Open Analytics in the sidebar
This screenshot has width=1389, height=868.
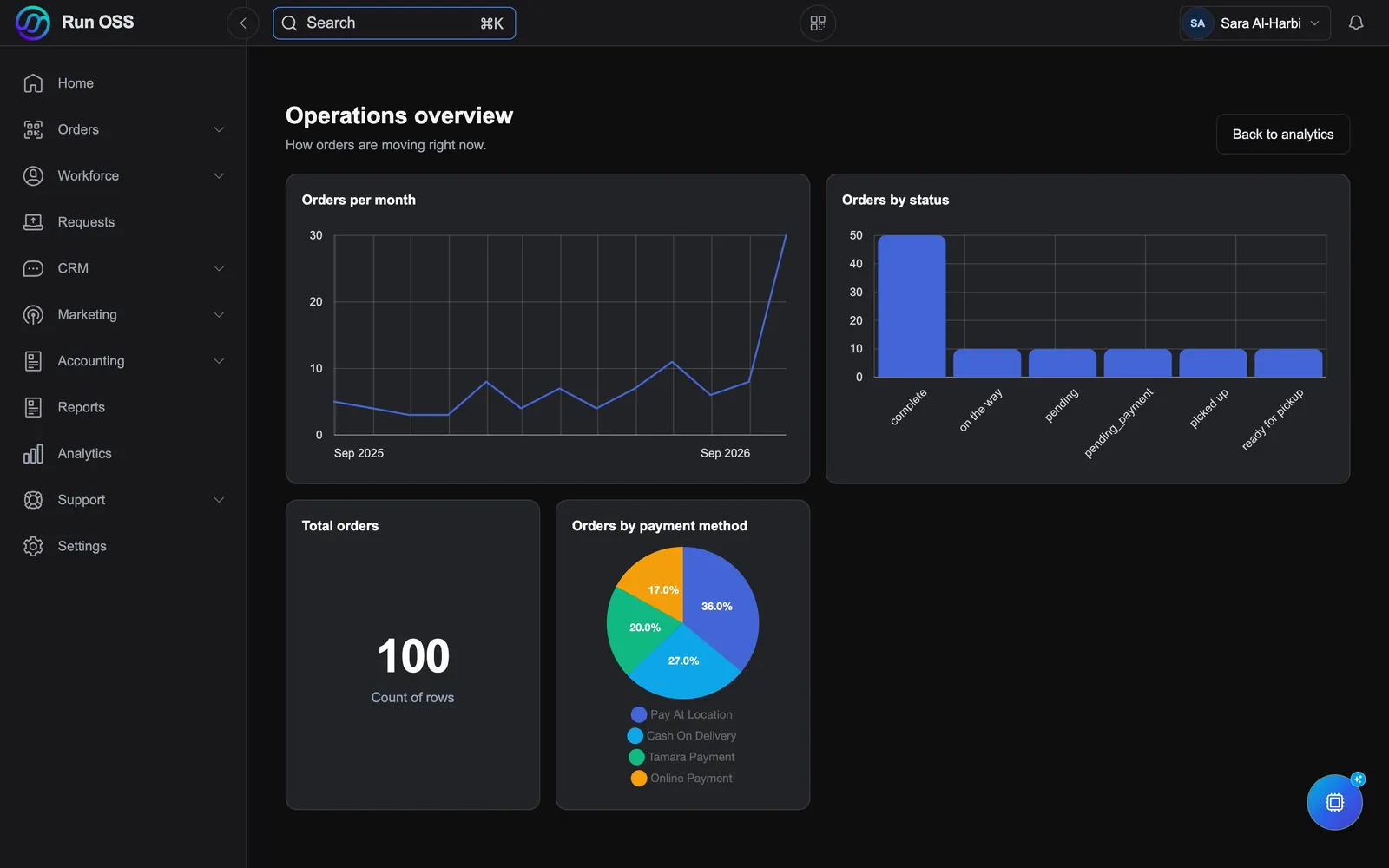(123, 453)
